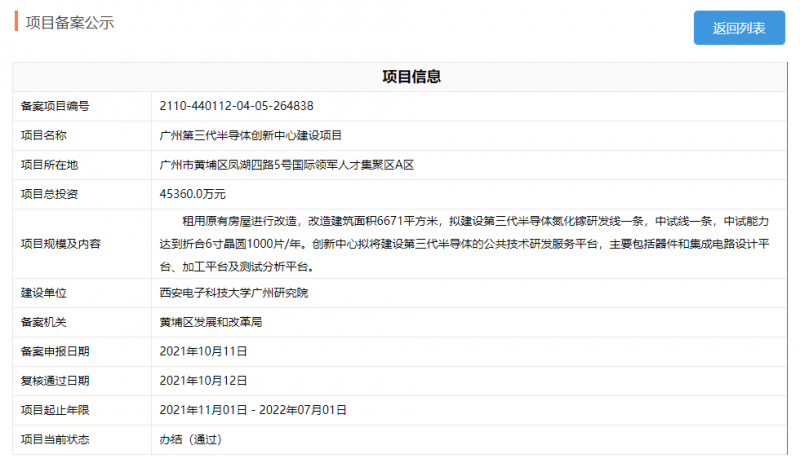Screen dimensions: 800x463
Task: Click the 项目信息 table header
Action: [x=411, y=77]
